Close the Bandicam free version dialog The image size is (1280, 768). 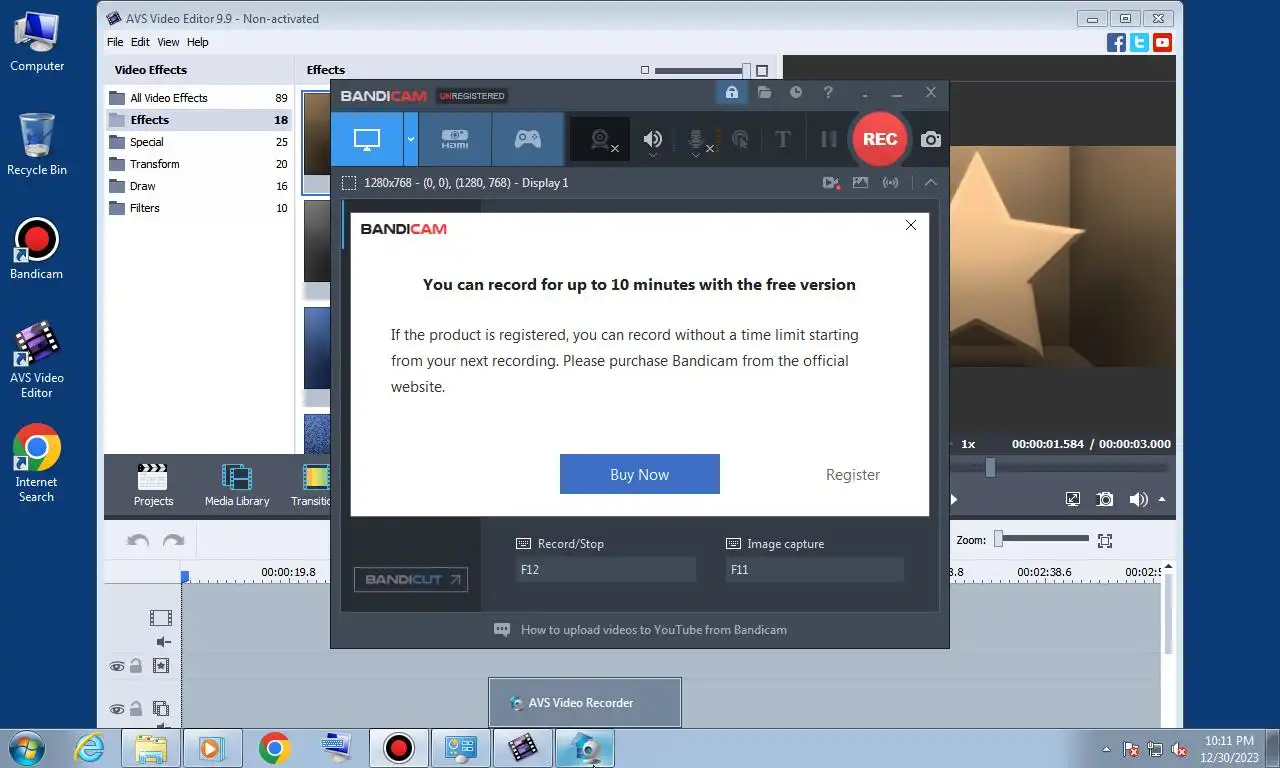(911, 225)
